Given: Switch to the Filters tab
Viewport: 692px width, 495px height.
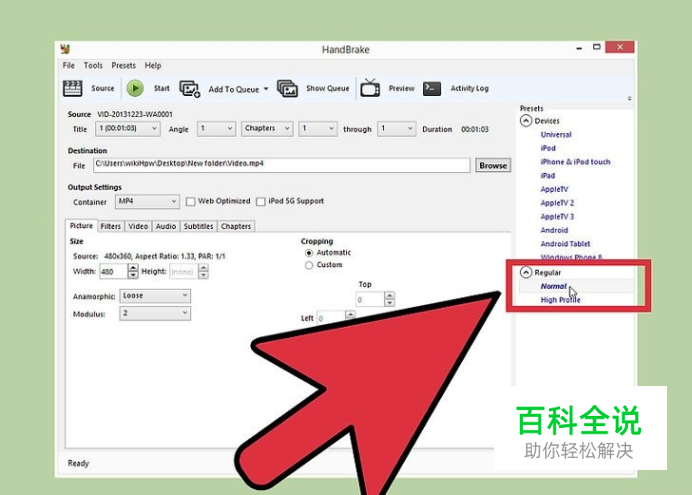Looking at the screenshot, I should tap(110, 226).
